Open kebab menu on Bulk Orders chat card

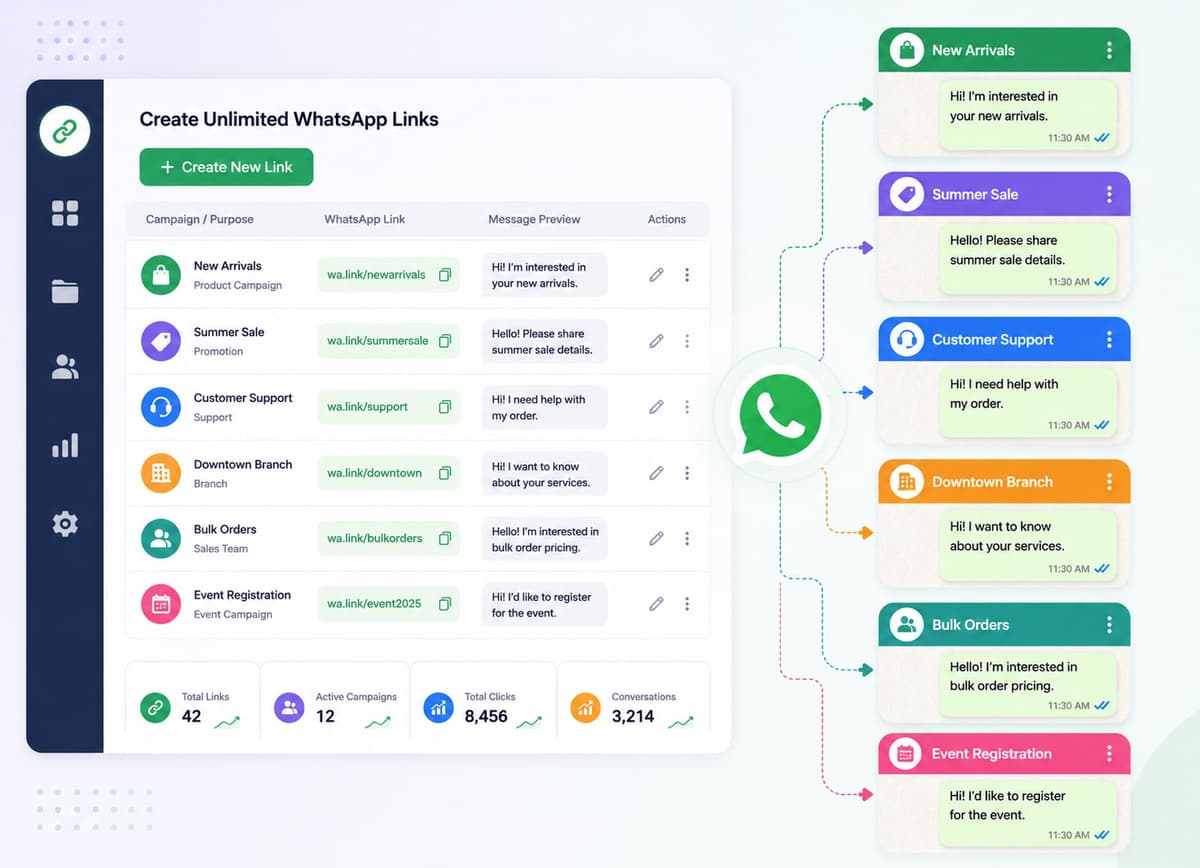[1109, 625]
